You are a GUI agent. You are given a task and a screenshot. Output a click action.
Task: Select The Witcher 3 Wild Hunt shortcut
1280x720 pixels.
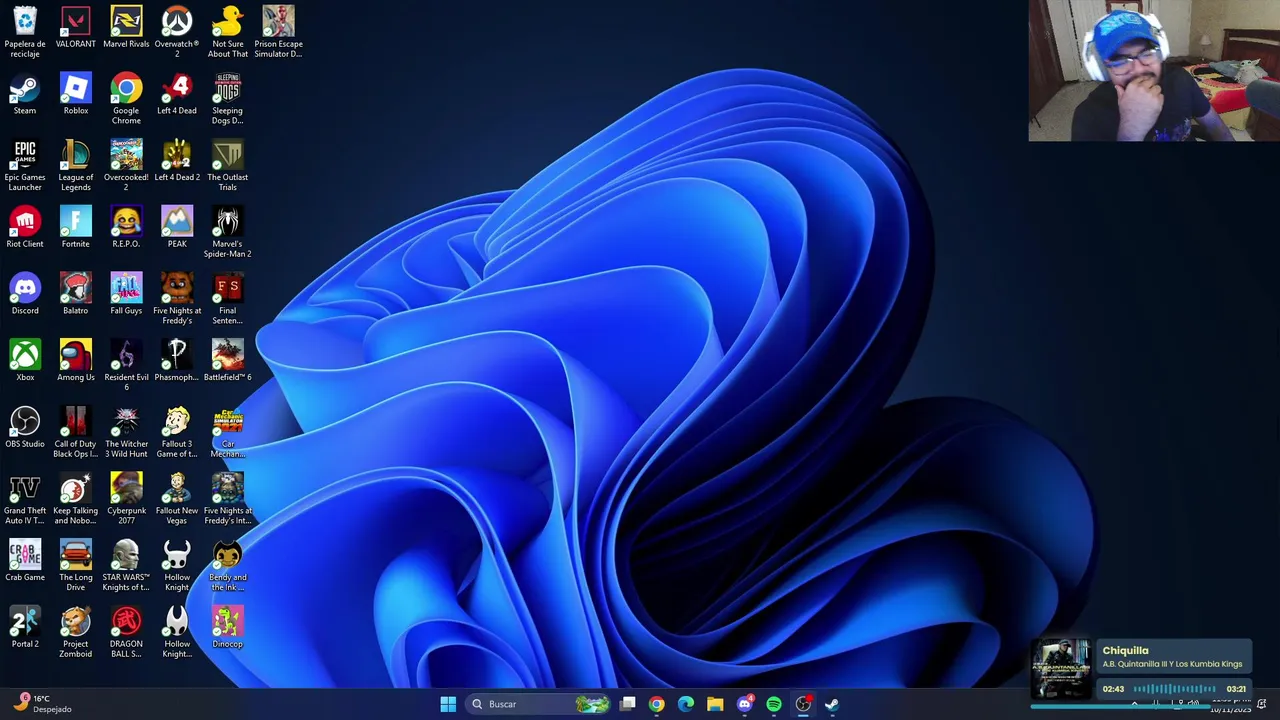(x=126, y=431)
